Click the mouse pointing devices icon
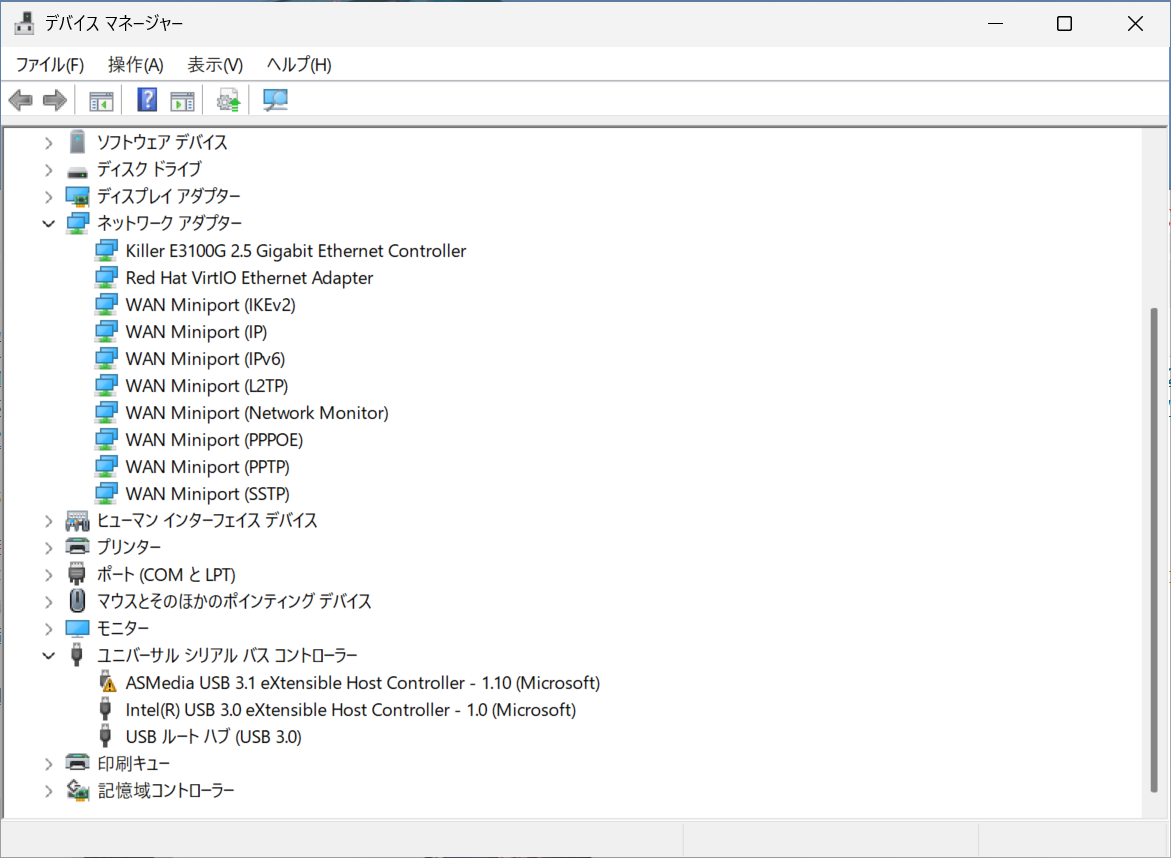 tap(77, 600)
